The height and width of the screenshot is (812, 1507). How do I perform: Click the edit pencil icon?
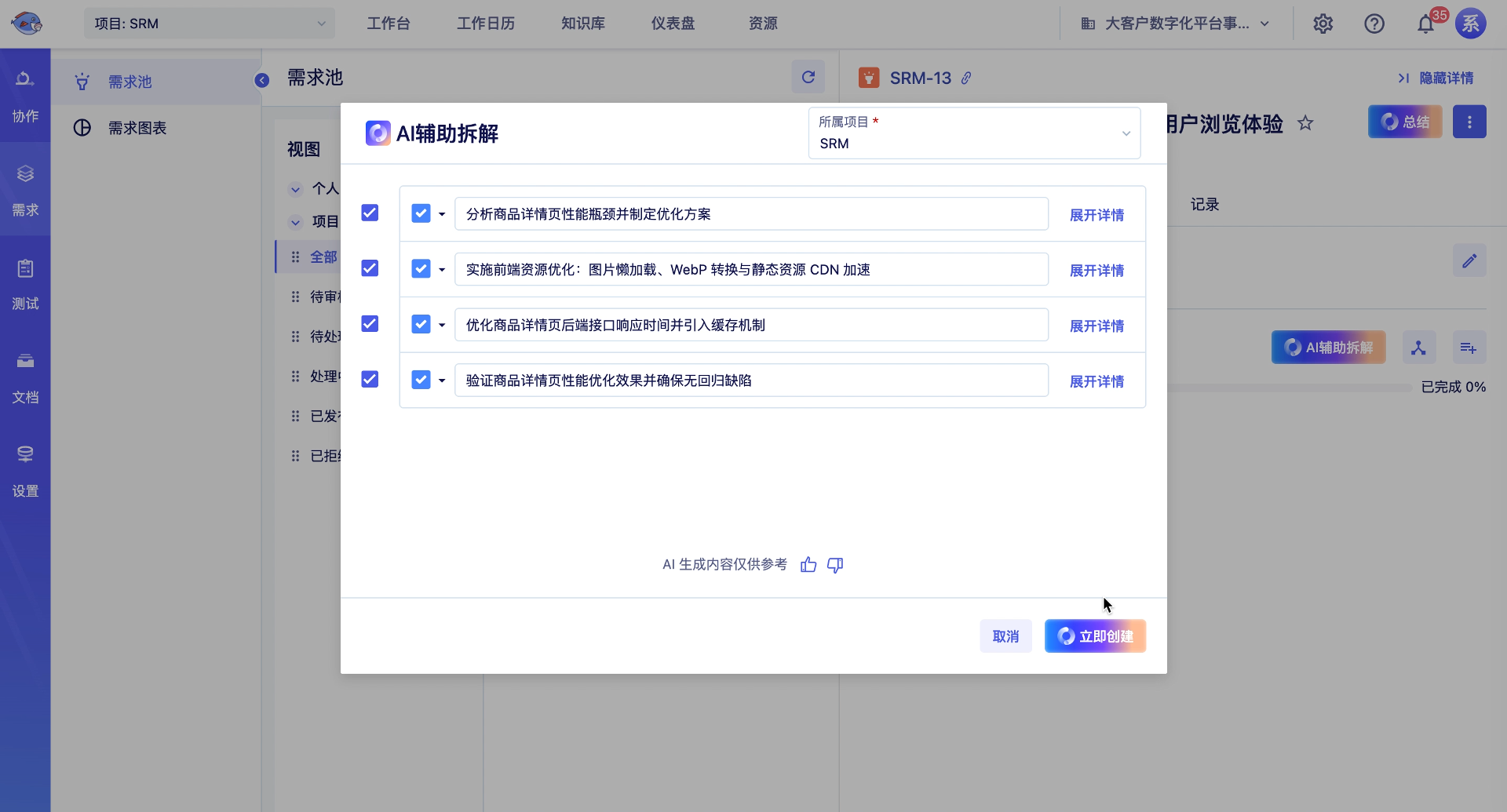(x=1469, y=260)
